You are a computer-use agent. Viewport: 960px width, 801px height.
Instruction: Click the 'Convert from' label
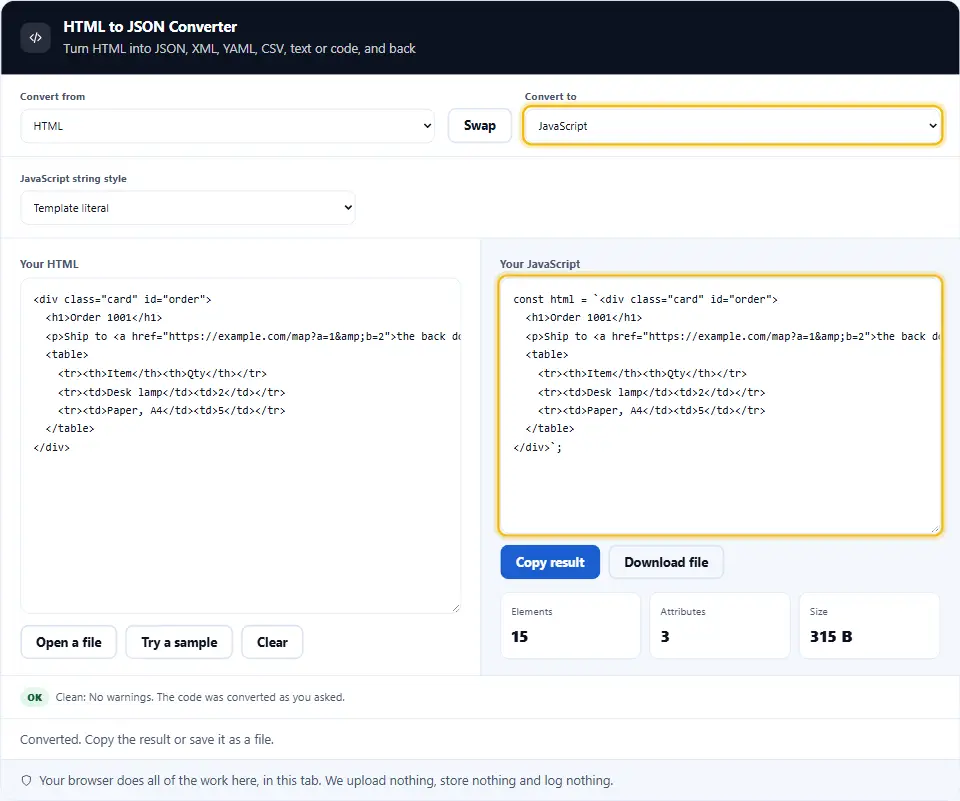53,97
